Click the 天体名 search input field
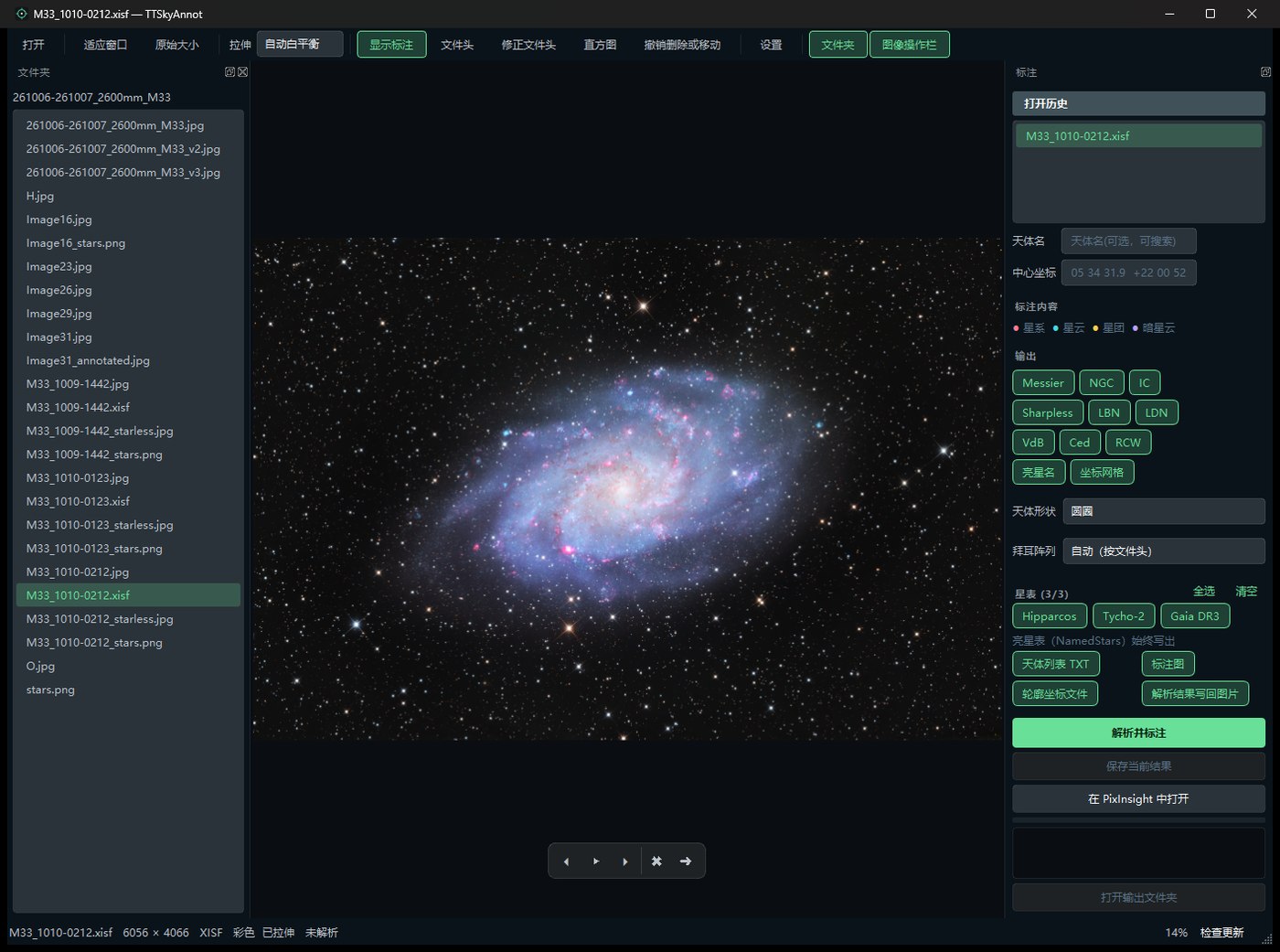The image size is (1280, 952). (x=1128, y=241)
